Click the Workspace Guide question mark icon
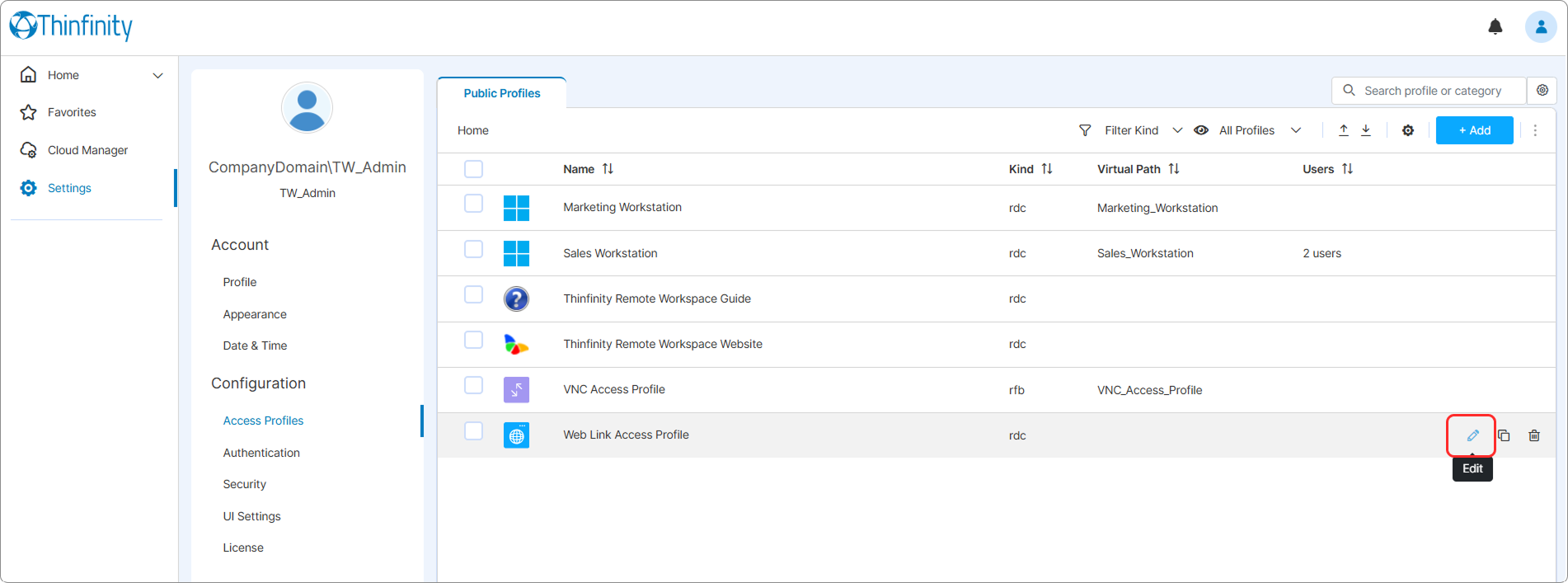 516,299
